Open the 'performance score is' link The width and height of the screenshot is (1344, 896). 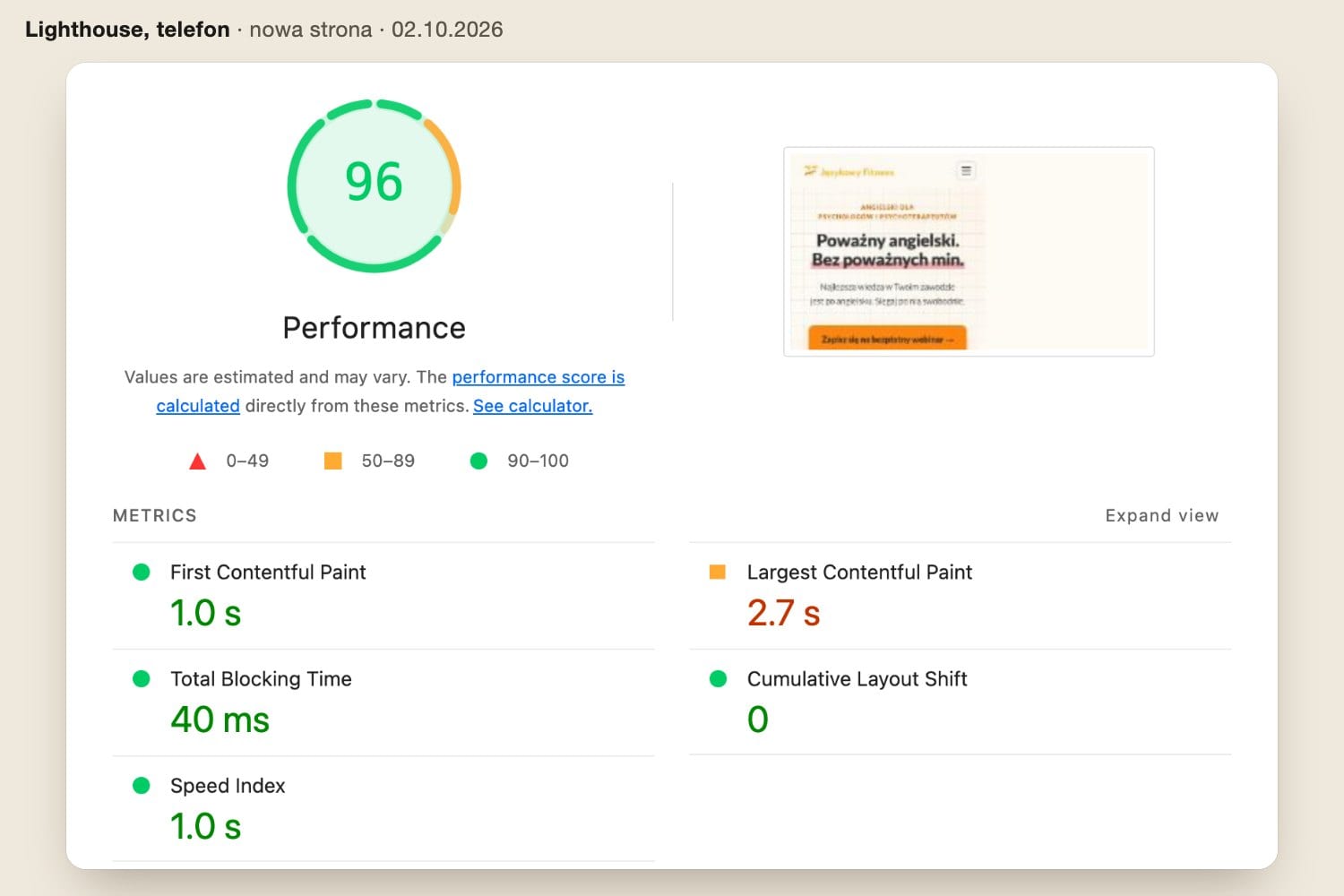click(x=538, y=377)
